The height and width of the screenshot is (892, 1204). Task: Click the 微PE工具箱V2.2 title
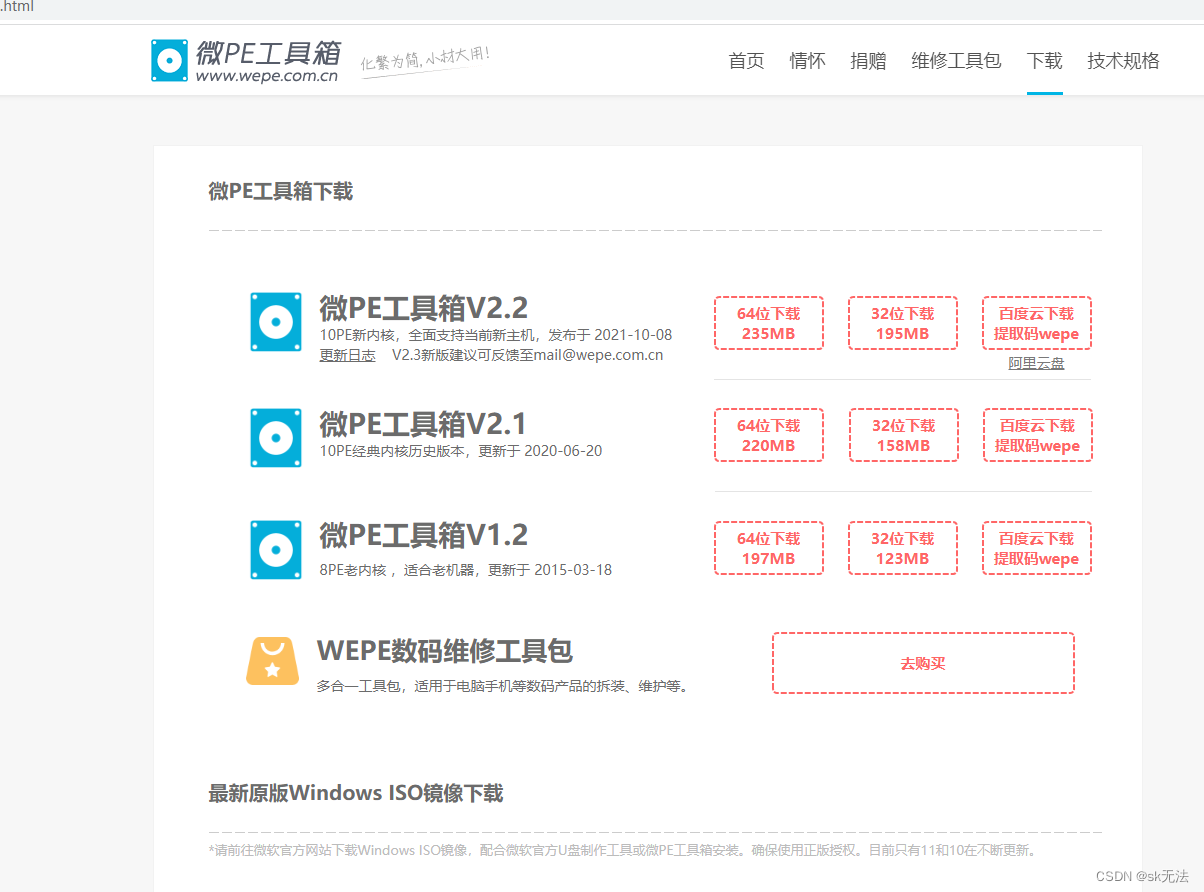pos(423,307)
